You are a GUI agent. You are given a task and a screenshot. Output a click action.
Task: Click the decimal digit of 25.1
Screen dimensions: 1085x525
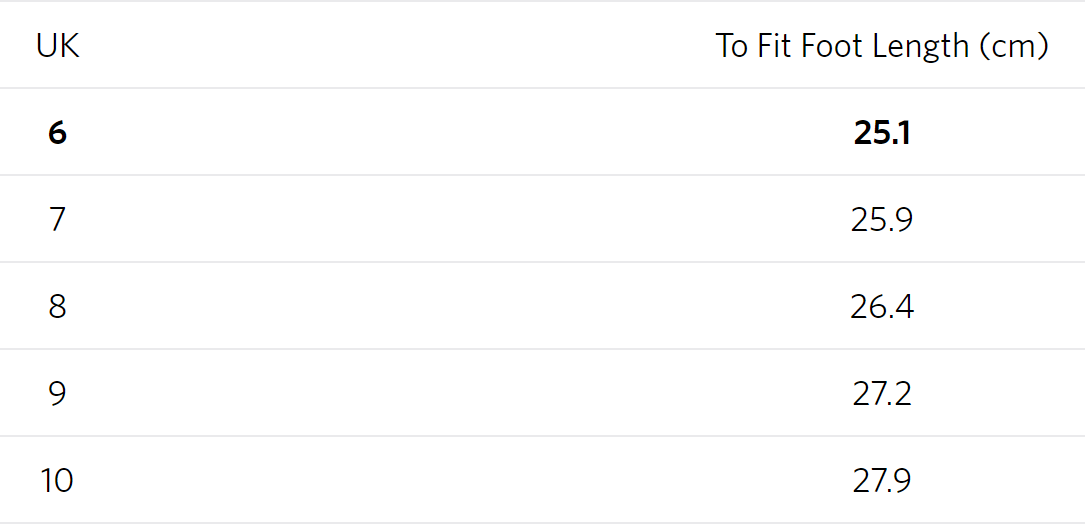(x=904, y=133)
